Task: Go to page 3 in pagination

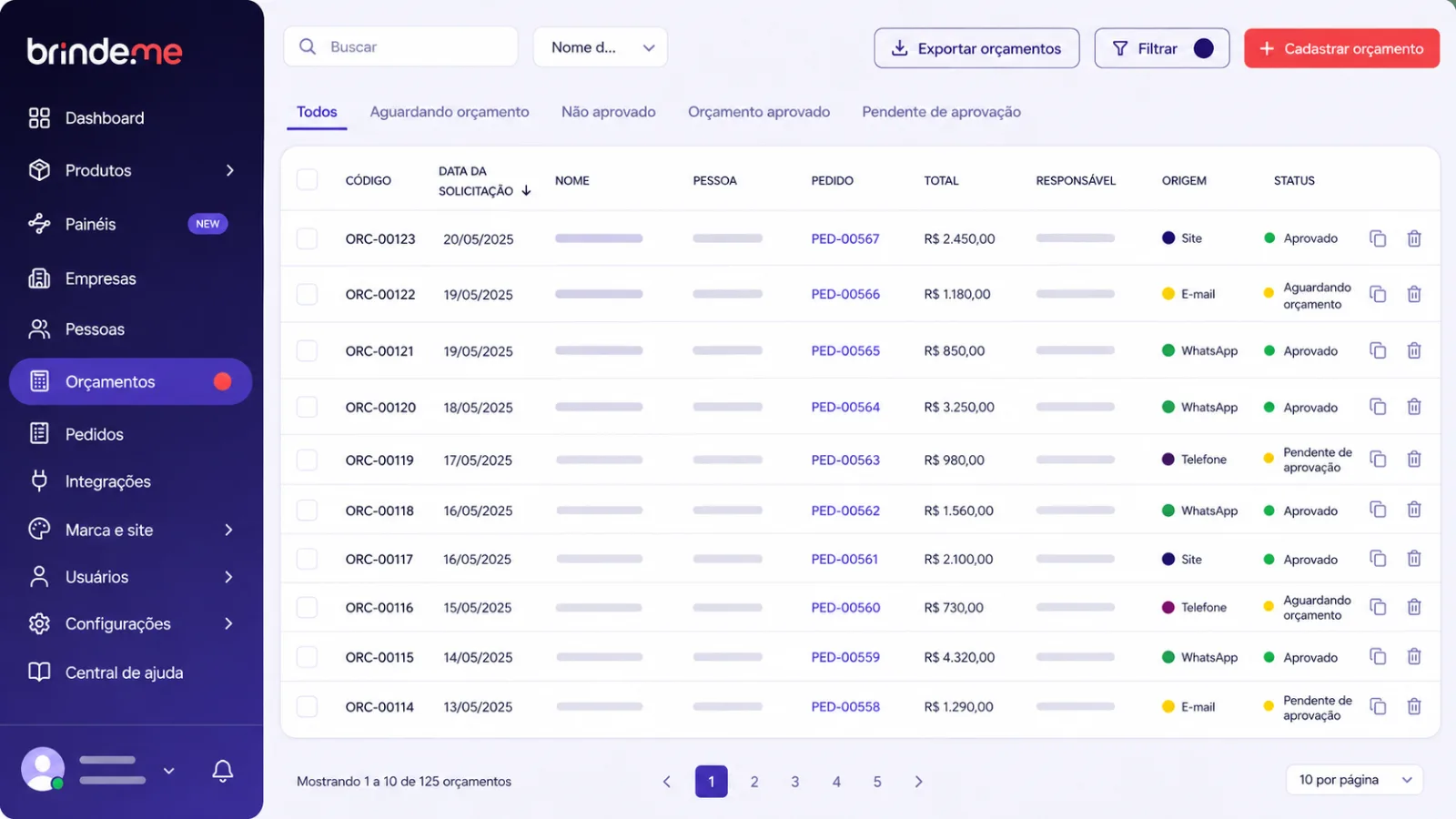Action: [x=795, y=782]
